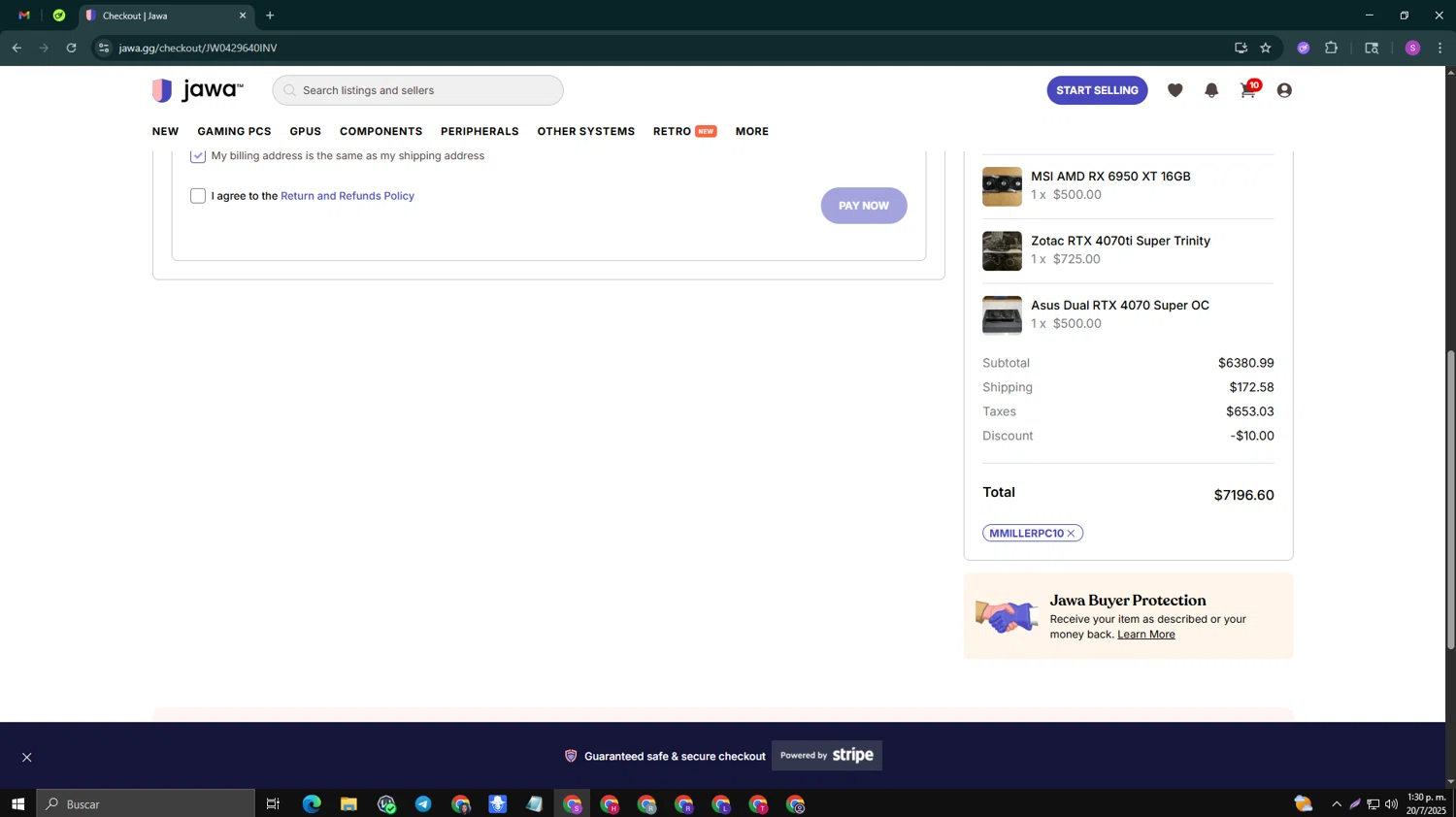Open the GPUS category
Screen dimensions: 1456x817
coord(305,131)
